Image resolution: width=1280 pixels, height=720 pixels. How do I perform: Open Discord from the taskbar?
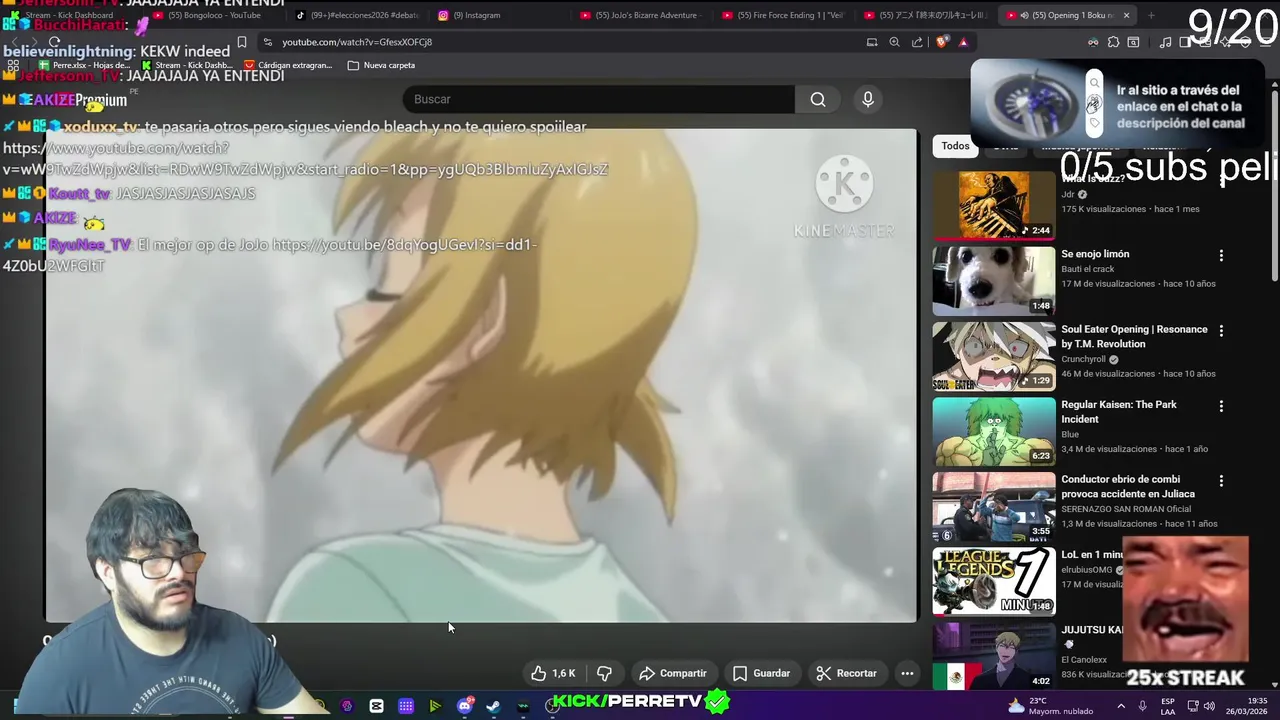(464, 706)
